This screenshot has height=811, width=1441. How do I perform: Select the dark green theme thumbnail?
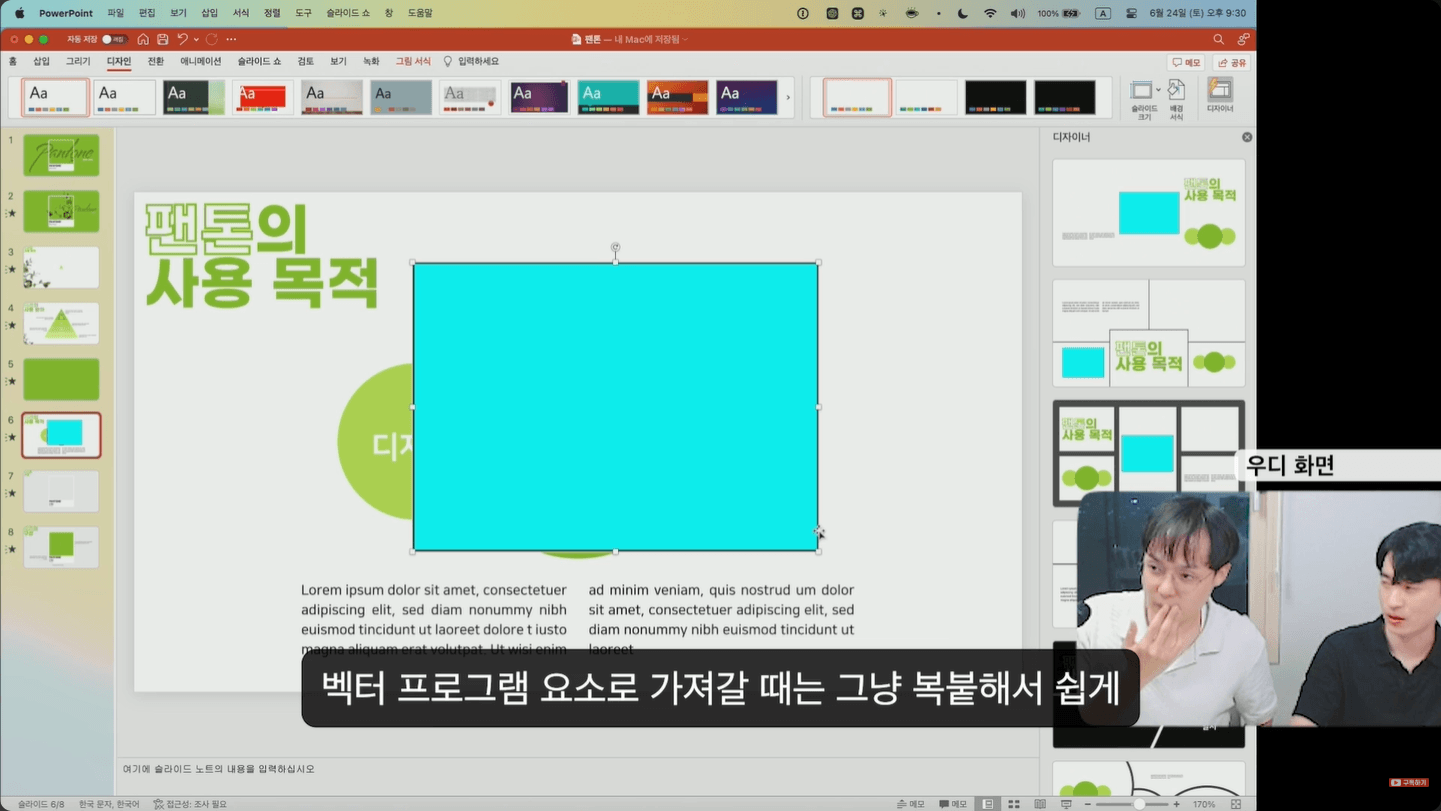tap(193, 97)
